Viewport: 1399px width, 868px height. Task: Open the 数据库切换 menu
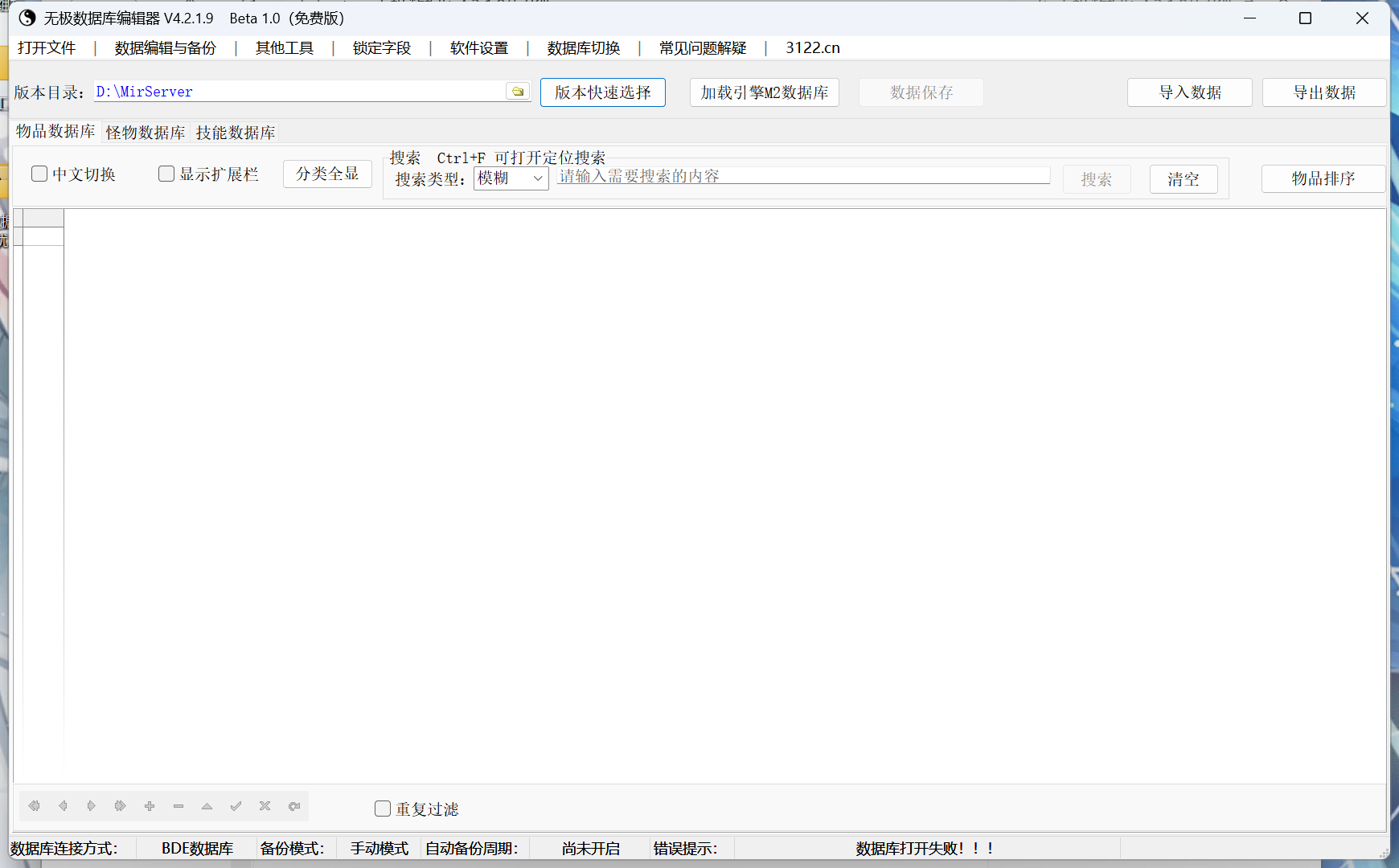tap(582, 47)
